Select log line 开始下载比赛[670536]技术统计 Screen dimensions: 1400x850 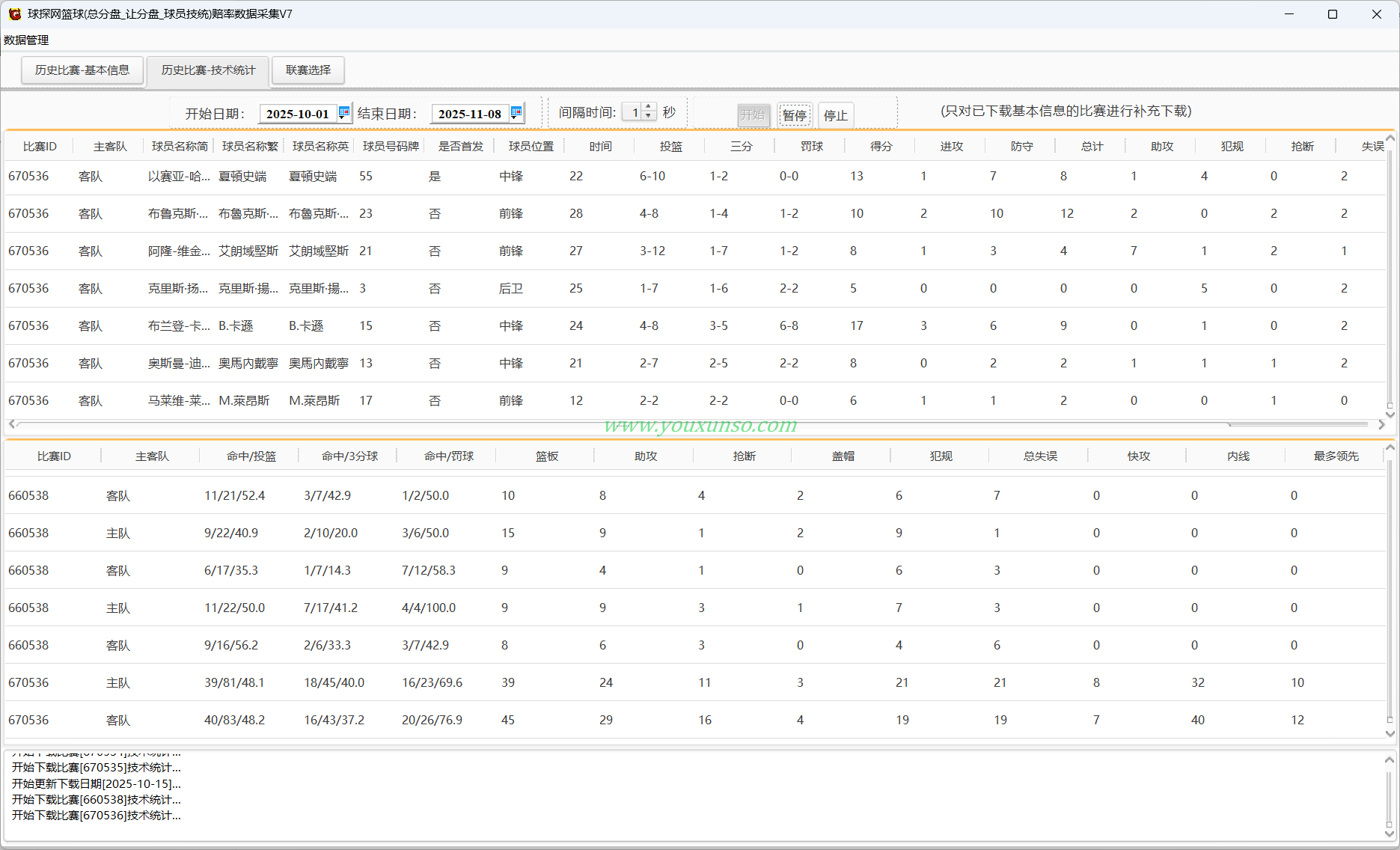coord(96,816)
